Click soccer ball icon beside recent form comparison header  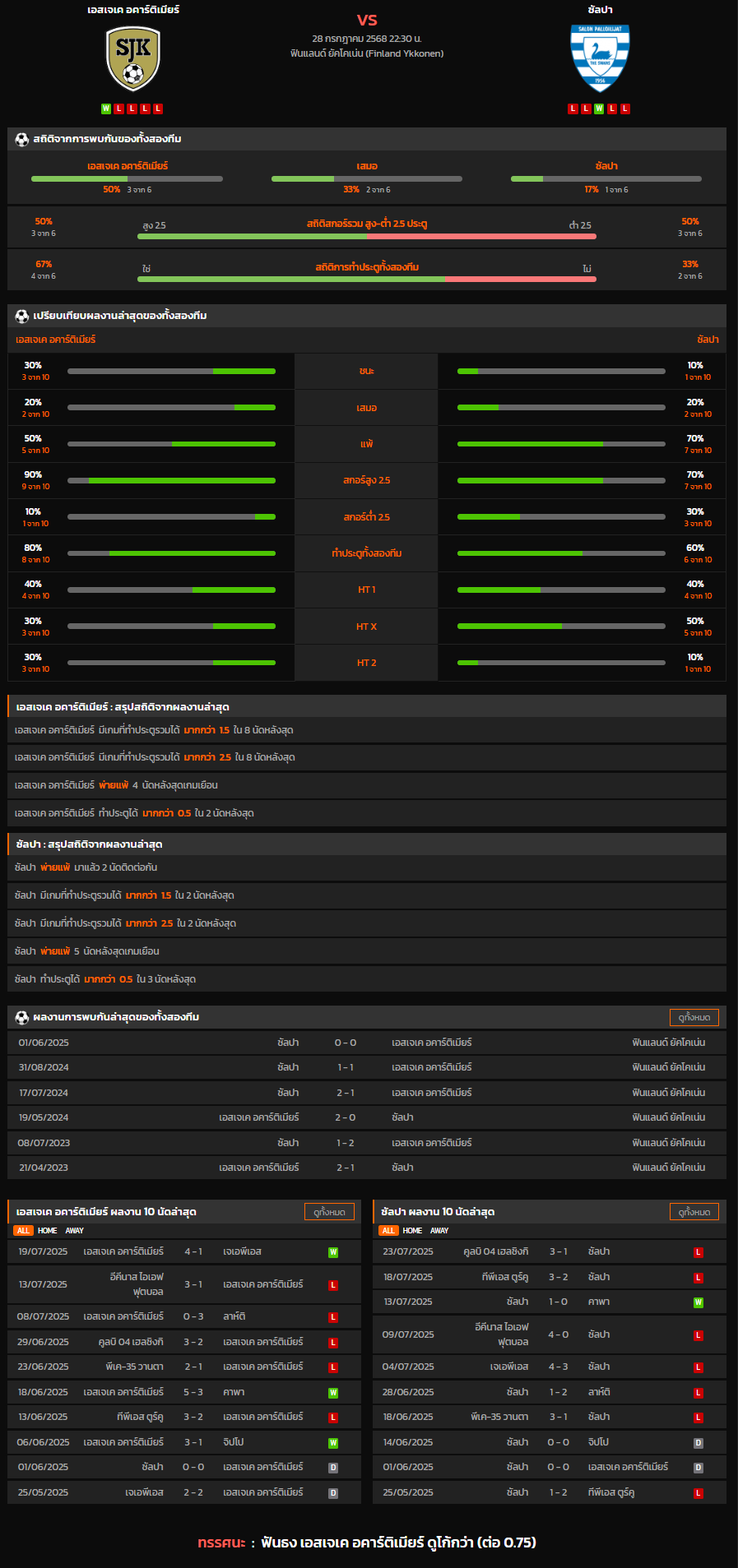click(x=22, y=316)
